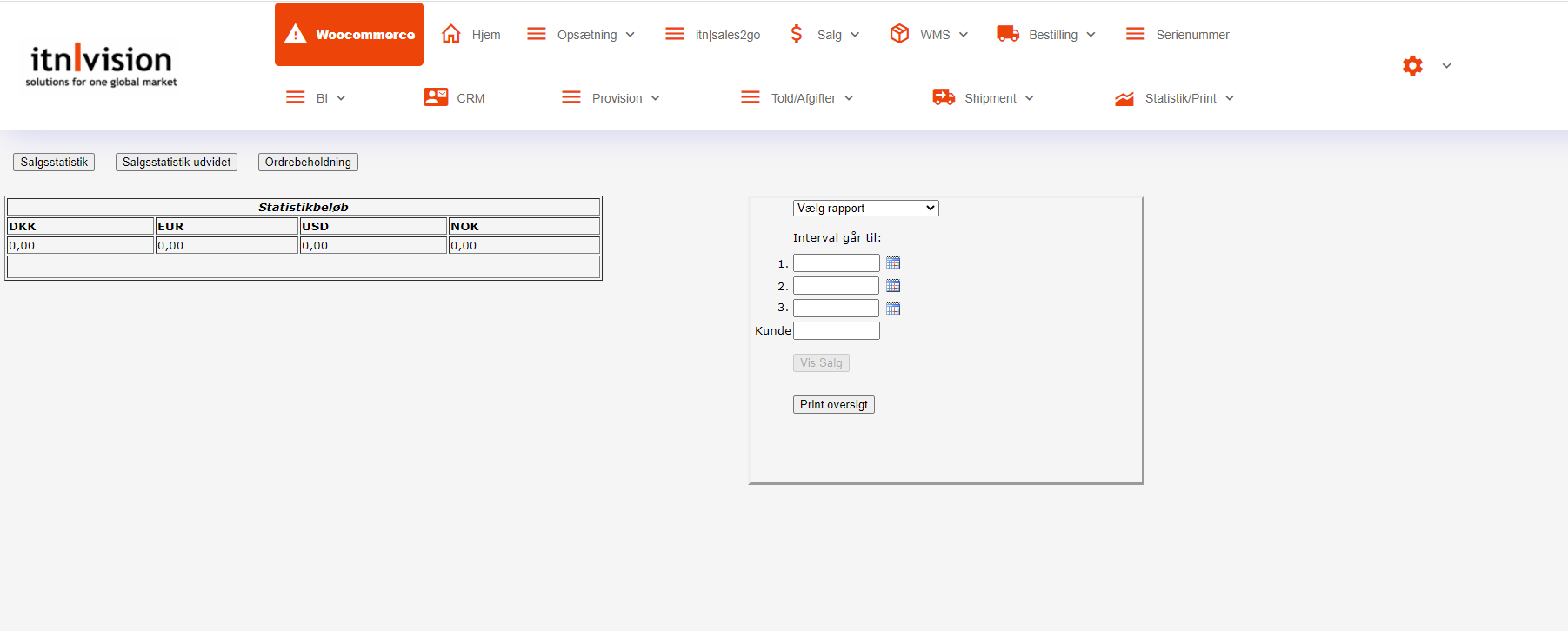Expand the chevron beside the settings gear

point(1446,66)
